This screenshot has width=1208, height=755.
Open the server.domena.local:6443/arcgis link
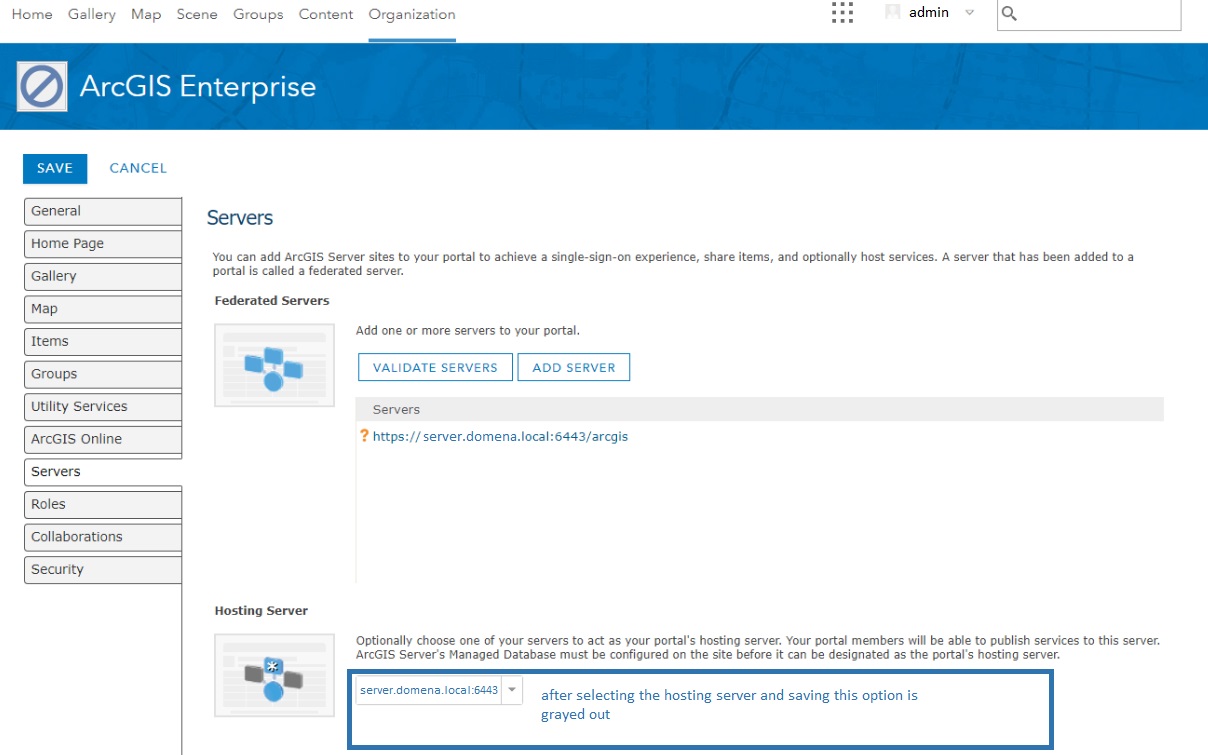pos(500,436)
